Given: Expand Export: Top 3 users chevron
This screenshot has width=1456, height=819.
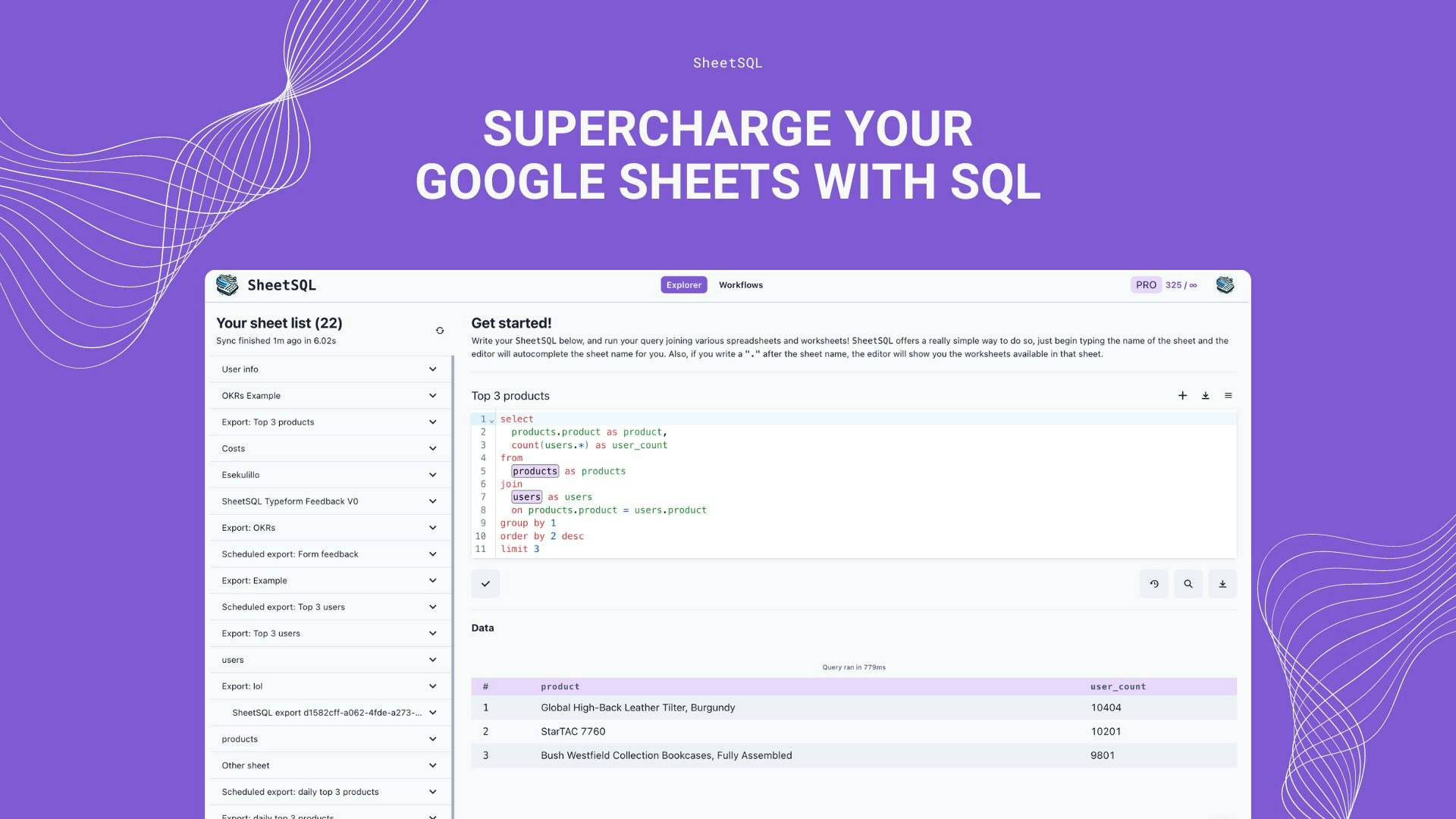Looking at the screenshot, I should [x=432, y=634].
